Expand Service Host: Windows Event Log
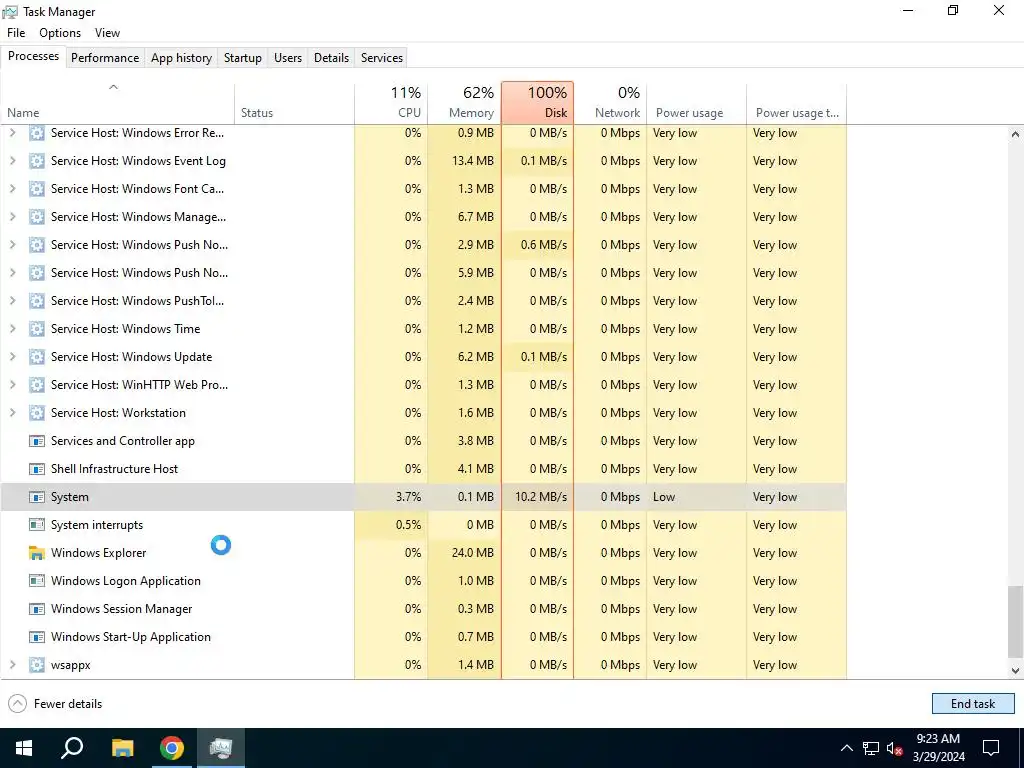1024x768 pixels. (12, 161)
